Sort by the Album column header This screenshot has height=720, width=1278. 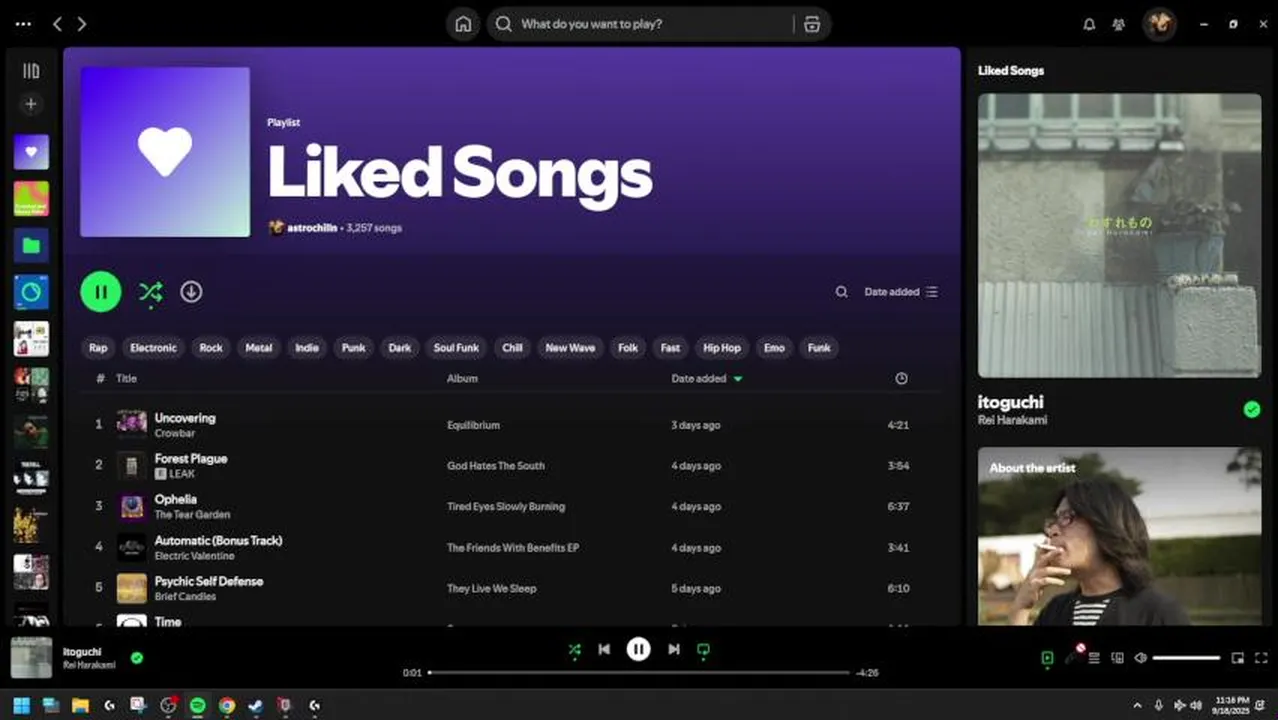click(x=462, y=379)
